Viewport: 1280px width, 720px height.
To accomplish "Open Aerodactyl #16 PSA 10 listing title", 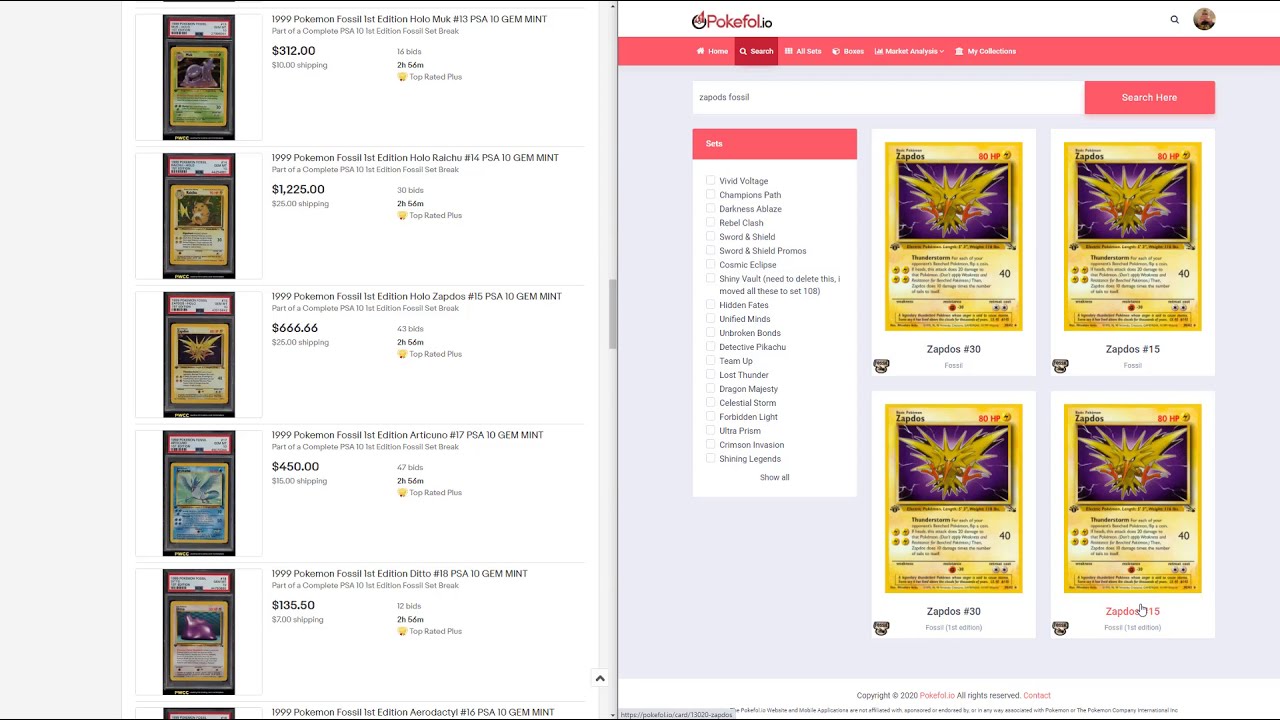I will (x=412, y=712).
